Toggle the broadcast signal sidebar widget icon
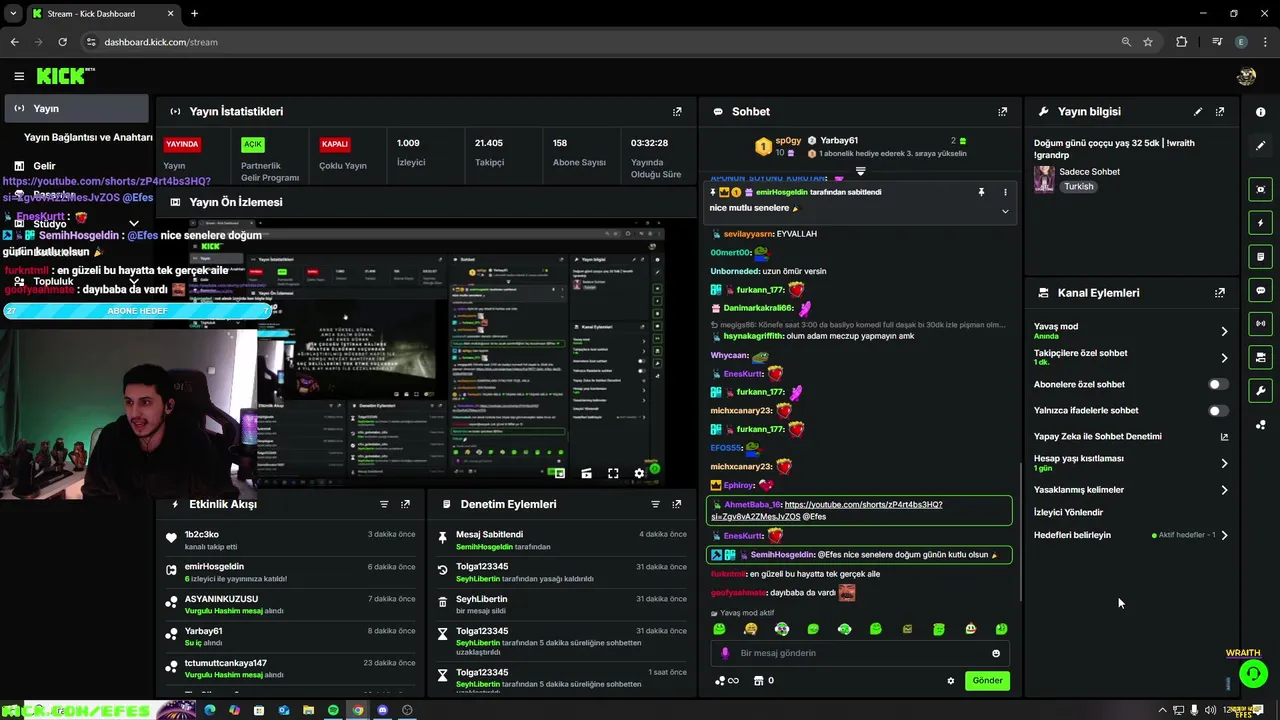 point(1260,323)
